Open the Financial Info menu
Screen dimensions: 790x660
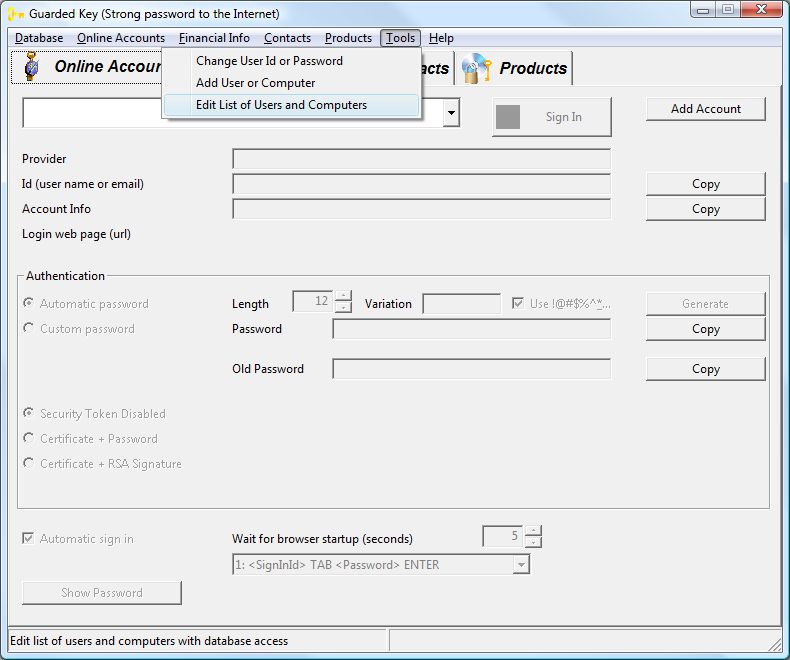[214, 38]
